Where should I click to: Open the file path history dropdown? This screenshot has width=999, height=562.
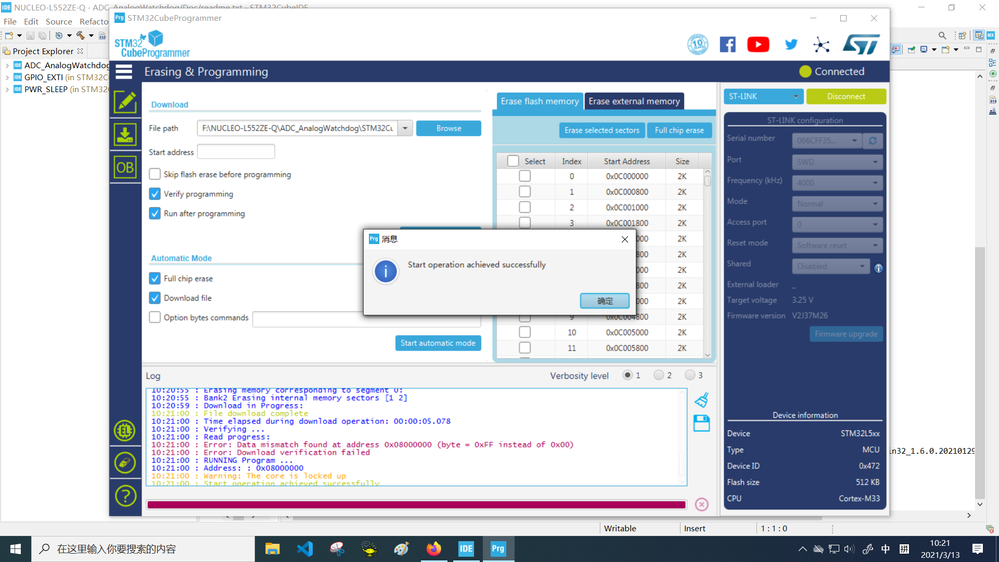[x=405, y=128]
